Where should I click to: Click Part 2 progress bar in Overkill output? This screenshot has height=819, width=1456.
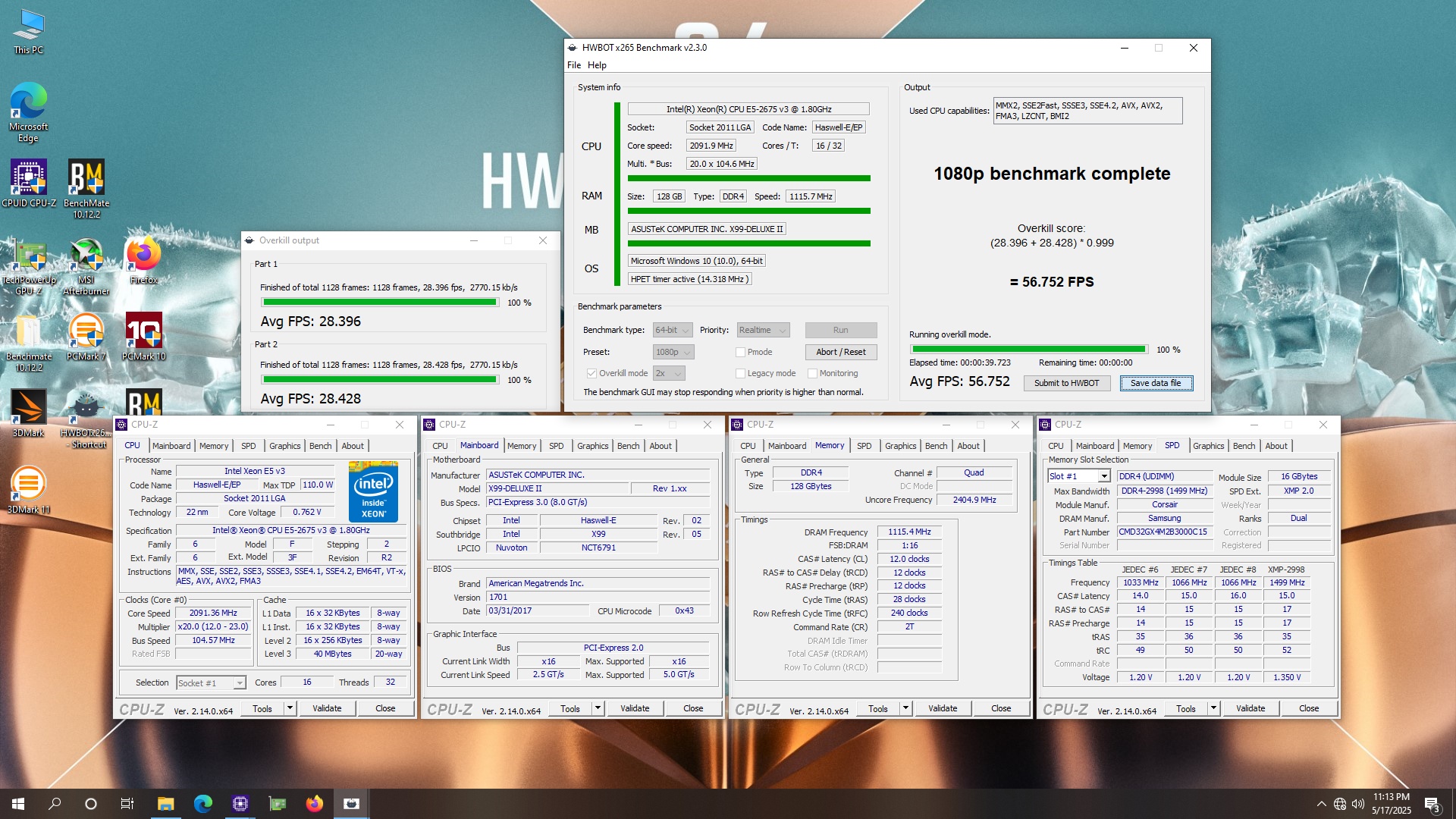tap(380, 380)
